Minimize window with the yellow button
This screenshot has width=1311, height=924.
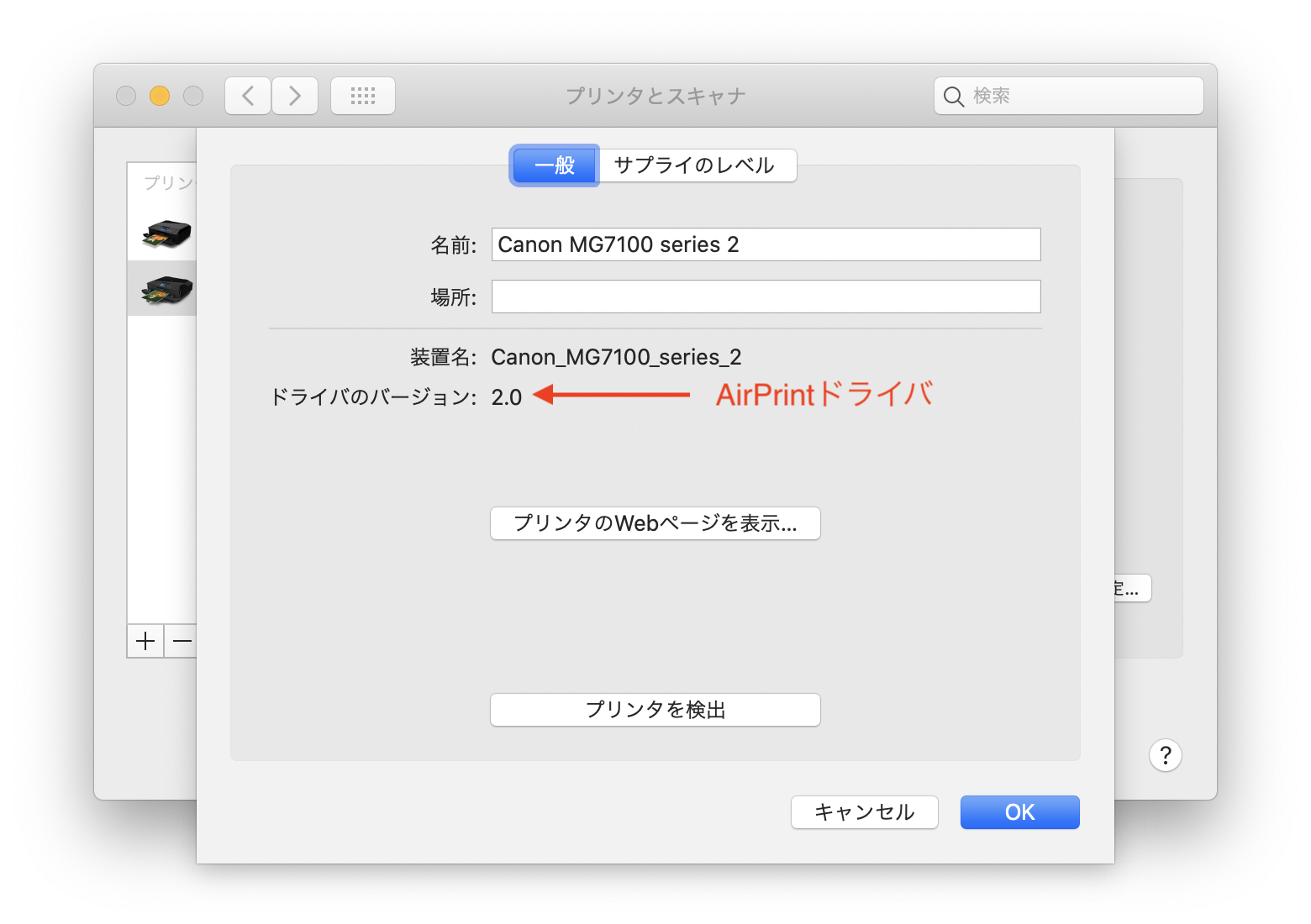coord(160,96)
